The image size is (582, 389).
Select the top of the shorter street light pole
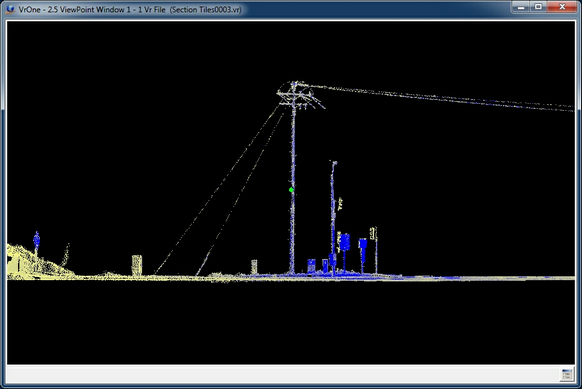tap(333, 163)
